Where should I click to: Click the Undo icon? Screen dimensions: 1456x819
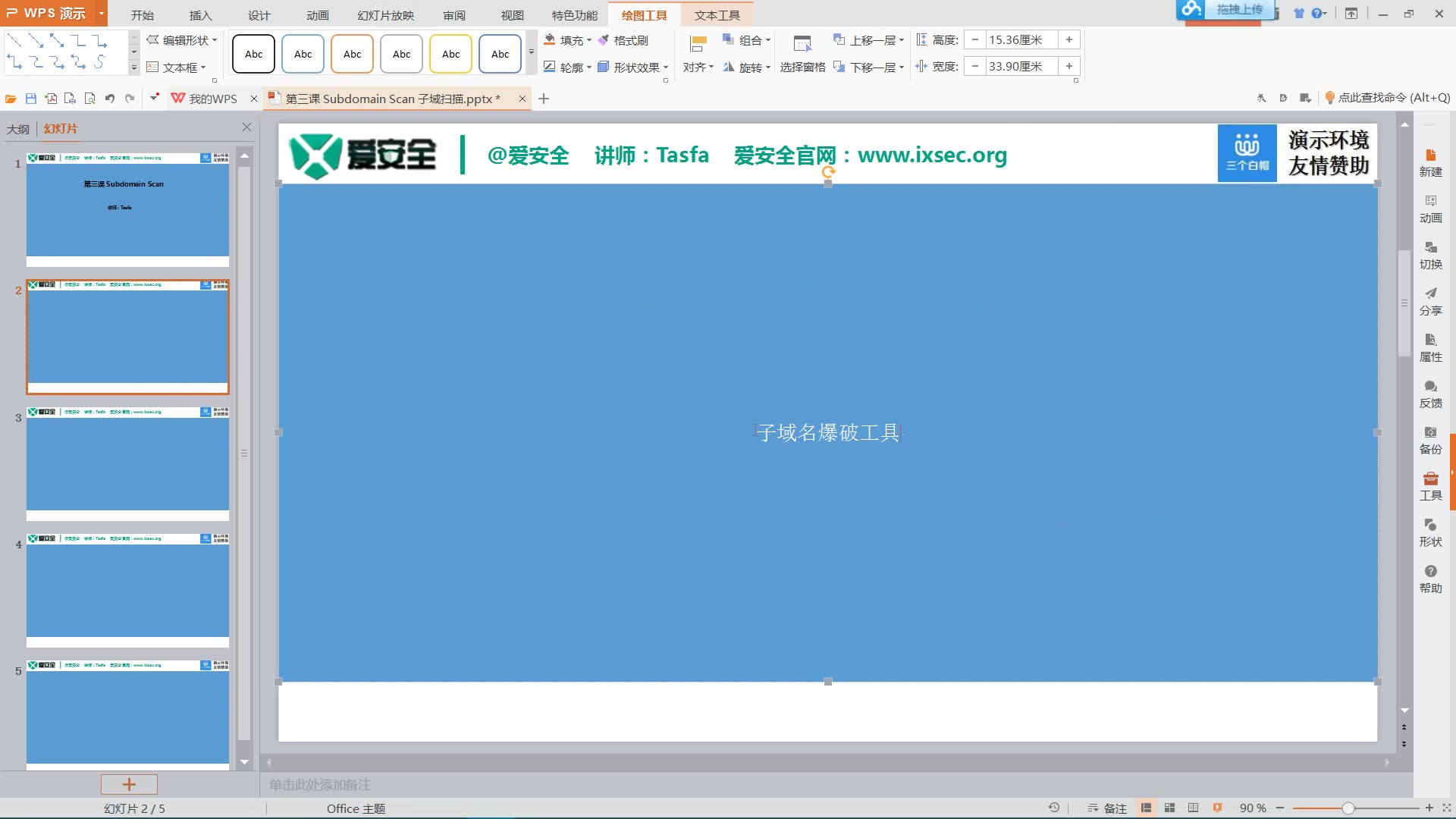point(111,99)
